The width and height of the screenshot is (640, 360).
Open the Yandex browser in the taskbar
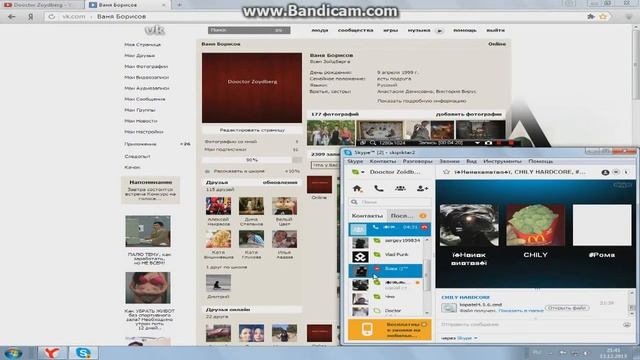[51, 353]
